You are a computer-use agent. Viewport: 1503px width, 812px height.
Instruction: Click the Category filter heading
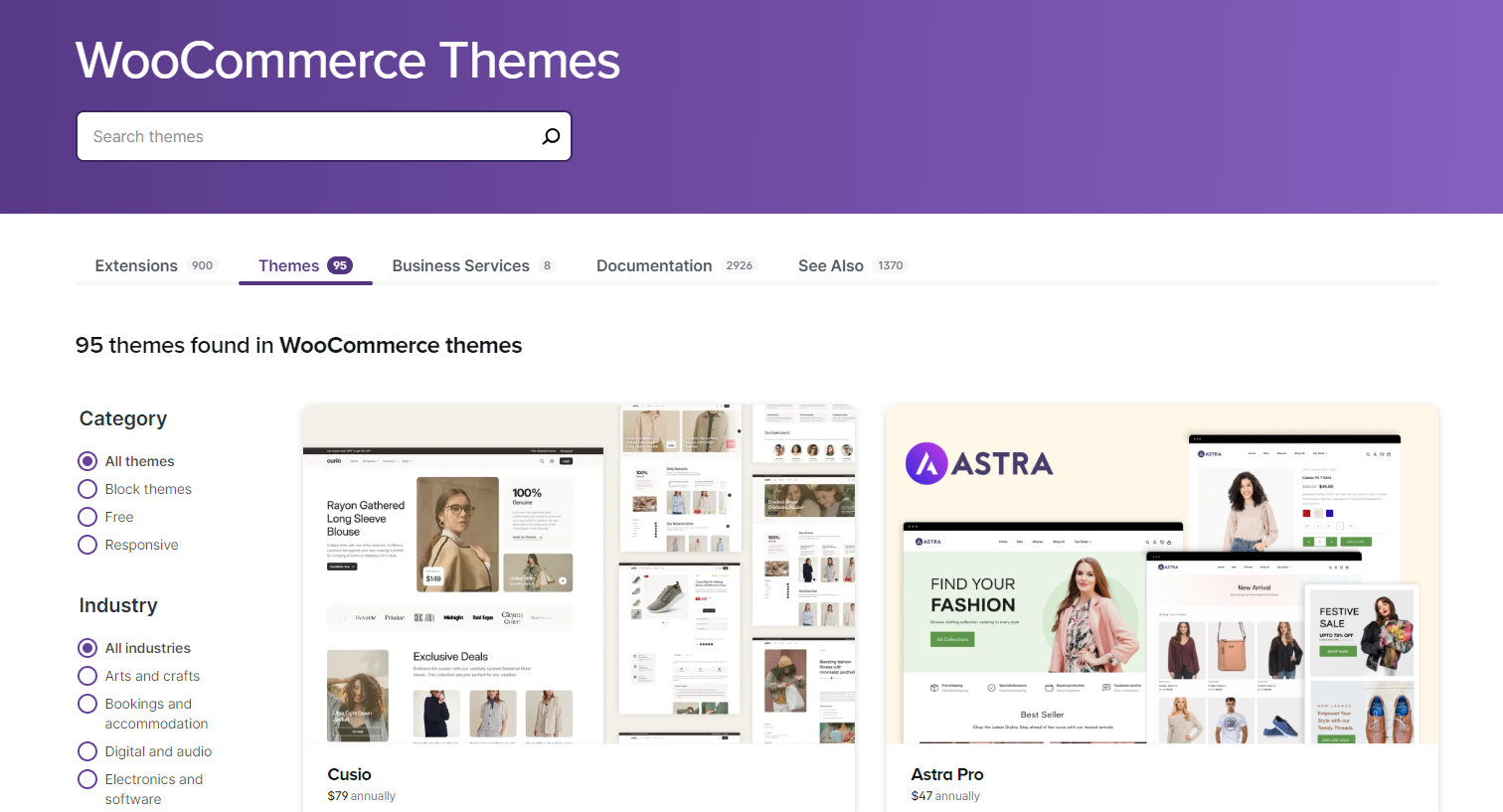pyautogui.click(x=123, y=418)
